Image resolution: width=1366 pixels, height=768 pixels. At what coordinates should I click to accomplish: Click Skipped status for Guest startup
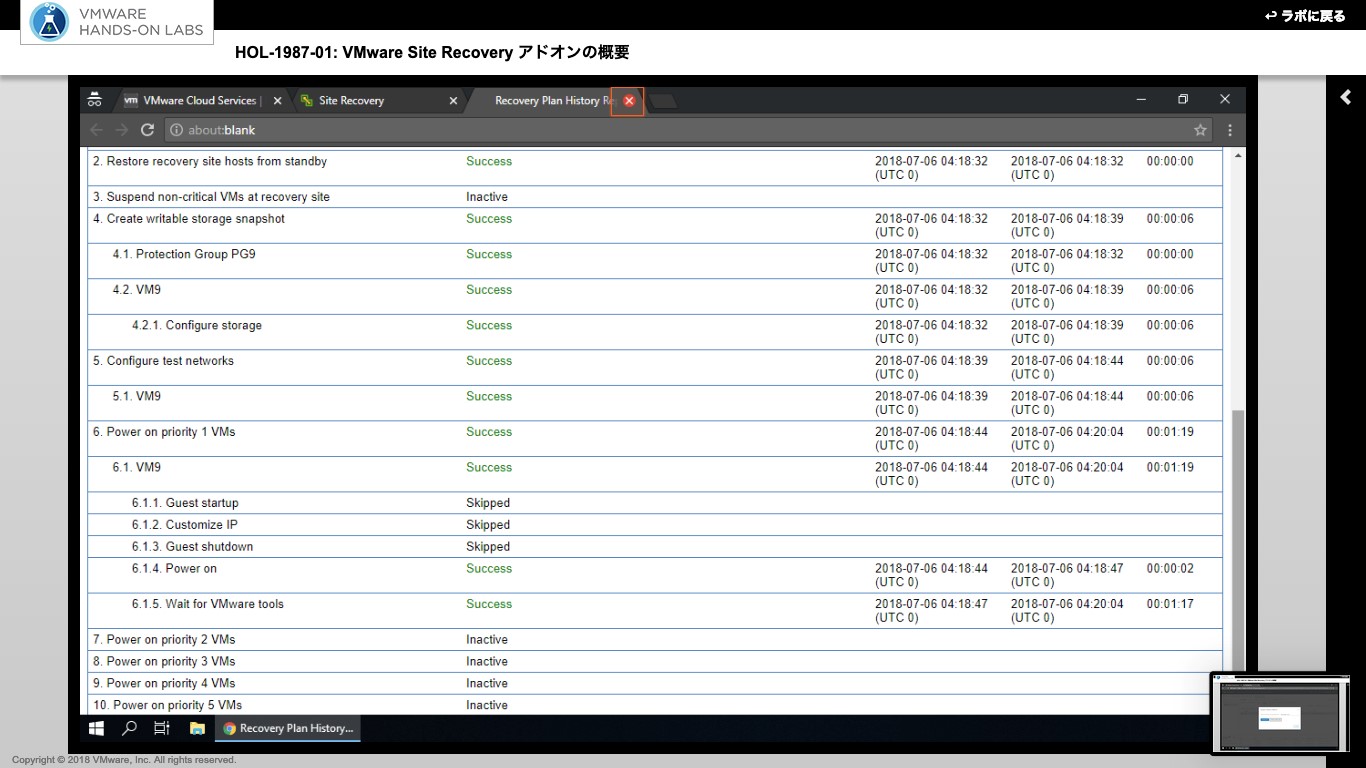click(488, 503)
